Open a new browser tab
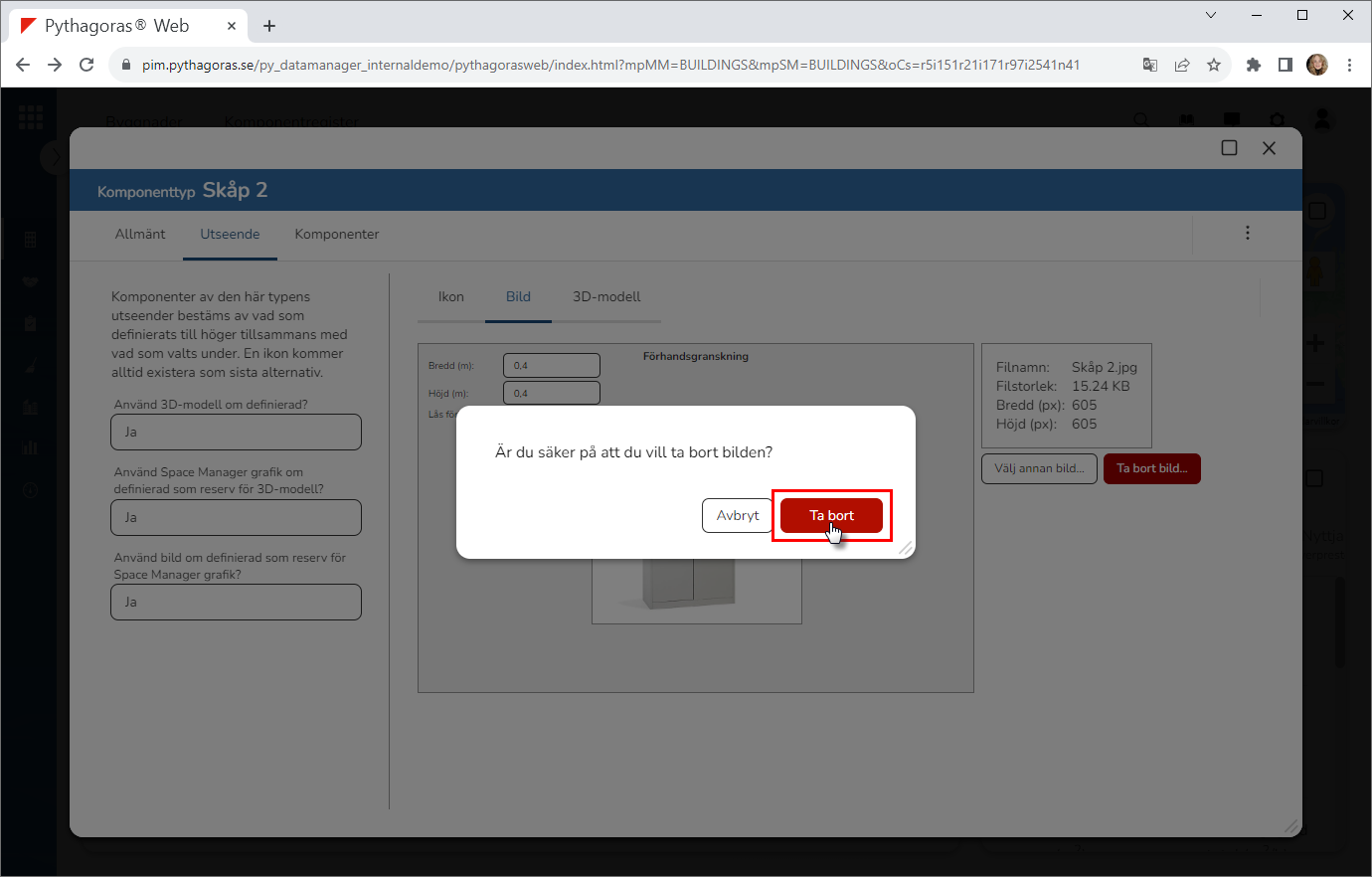1372x877 pixels. click(269, 26)
